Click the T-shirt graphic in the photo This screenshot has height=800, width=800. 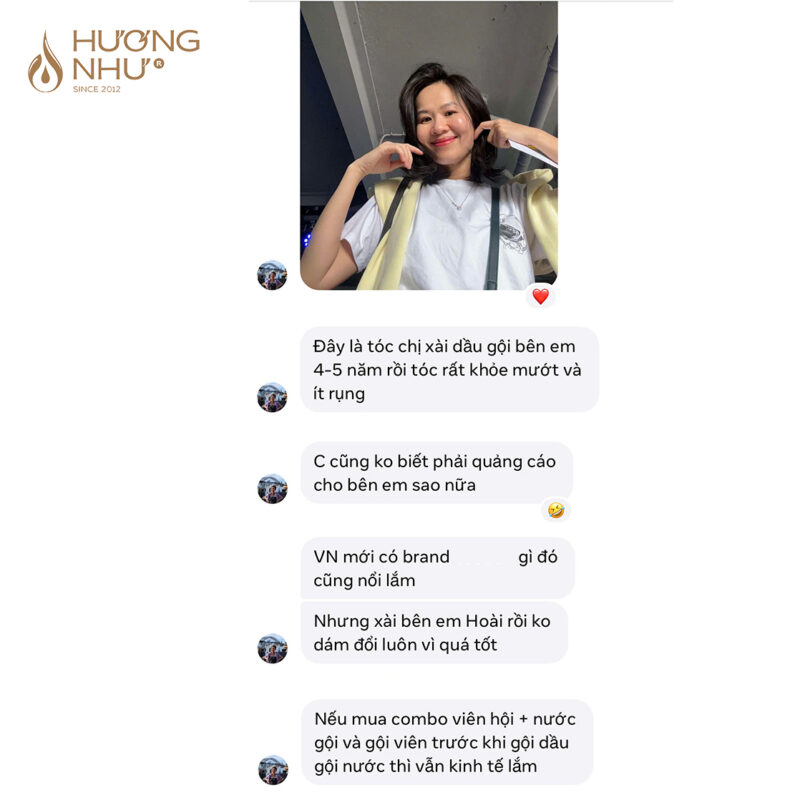[x=512, y=233]
